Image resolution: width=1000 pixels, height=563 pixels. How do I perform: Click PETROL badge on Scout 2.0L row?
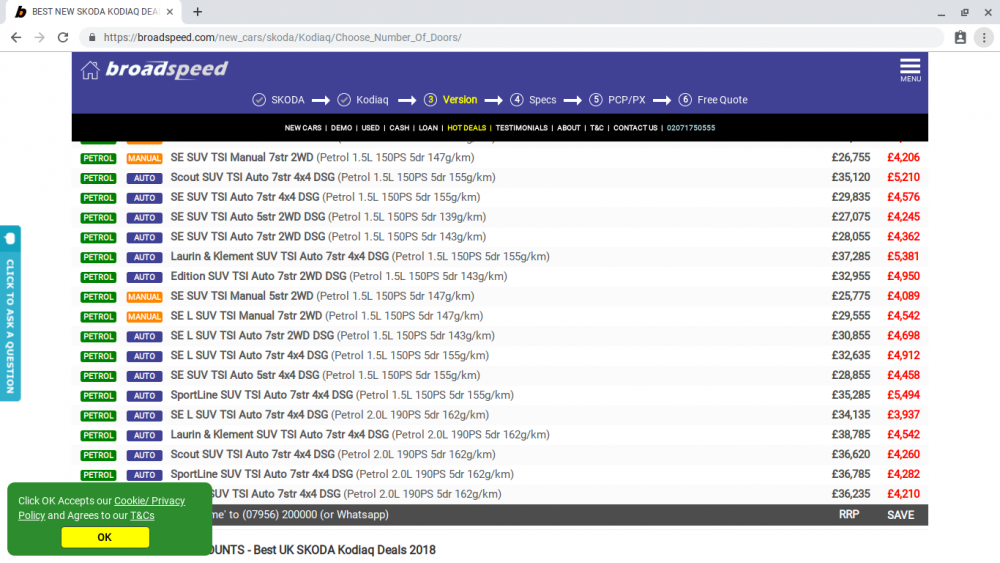click(98, 455)
